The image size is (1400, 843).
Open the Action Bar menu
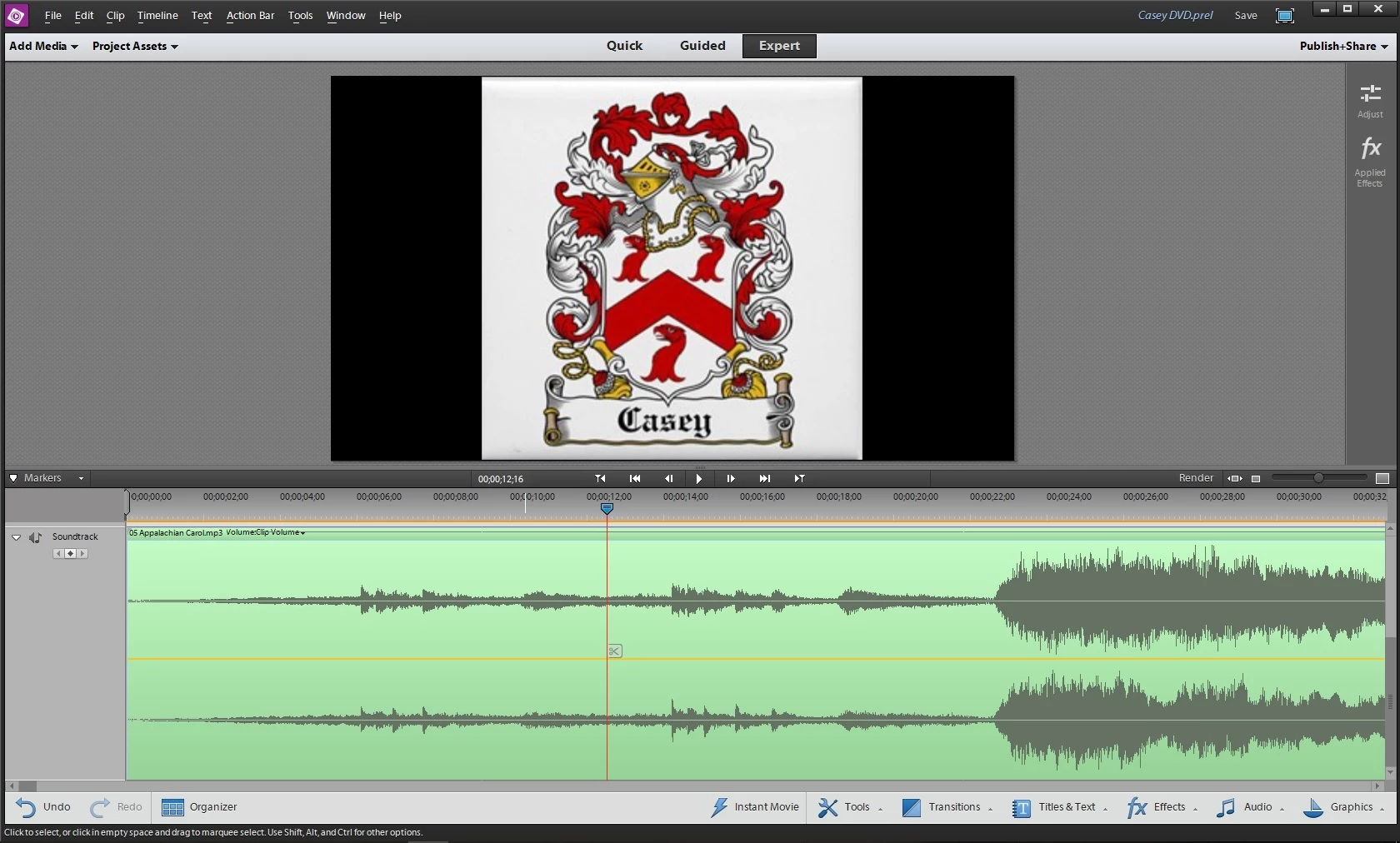(x=250, y=15)
